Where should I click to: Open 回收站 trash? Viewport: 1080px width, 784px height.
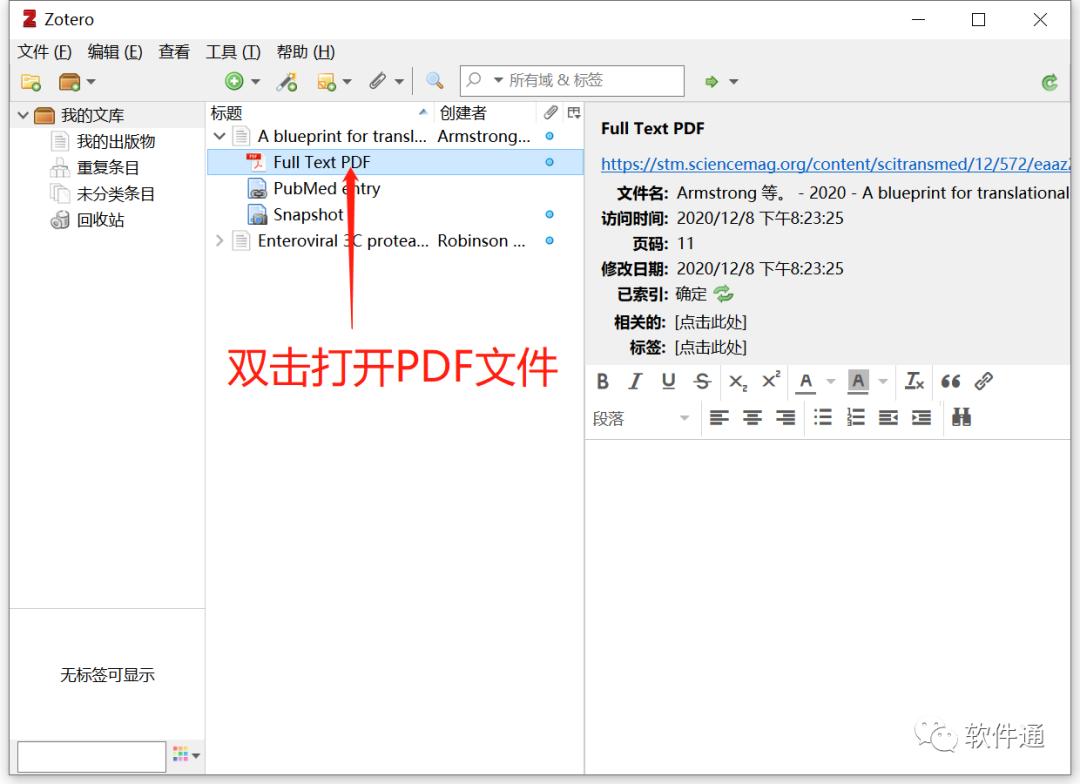[x=101, y=220]
